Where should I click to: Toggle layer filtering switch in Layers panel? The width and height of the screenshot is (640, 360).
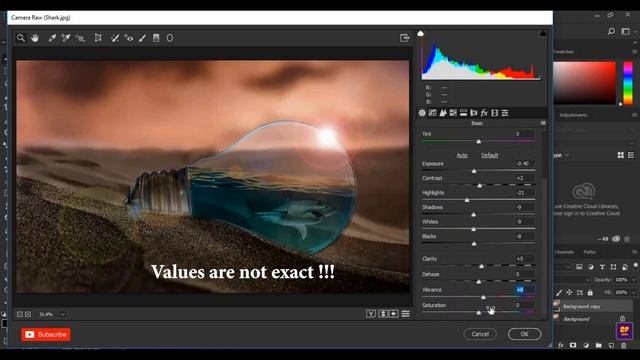[x=636, y=266]
